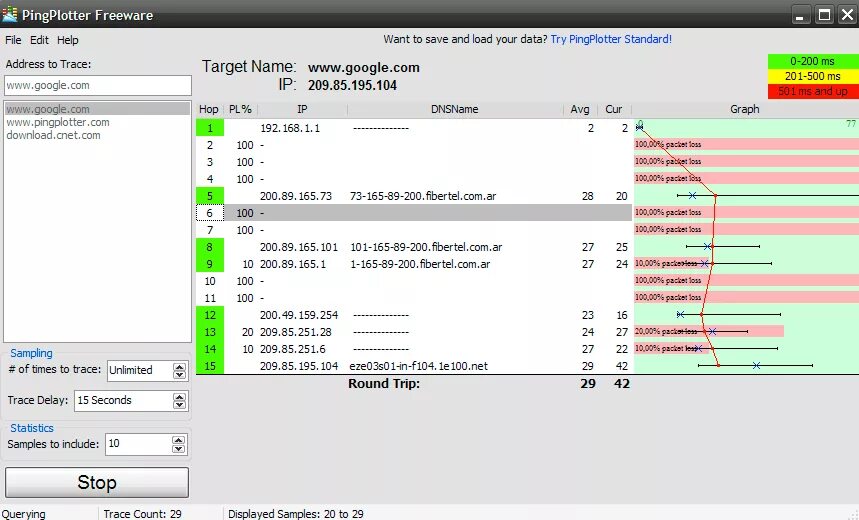Click the DNSName column header
The width and height of the screenshot is (859, 520).
coord(455,109)
